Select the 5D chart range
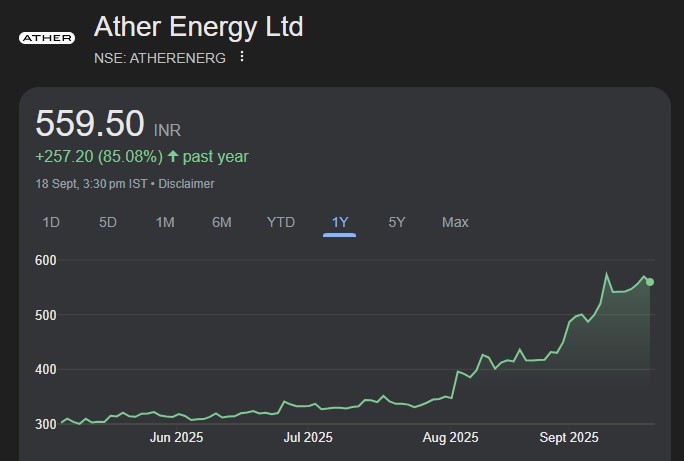The width and height of the screenshot is (684, 461). tap(108, 222)
